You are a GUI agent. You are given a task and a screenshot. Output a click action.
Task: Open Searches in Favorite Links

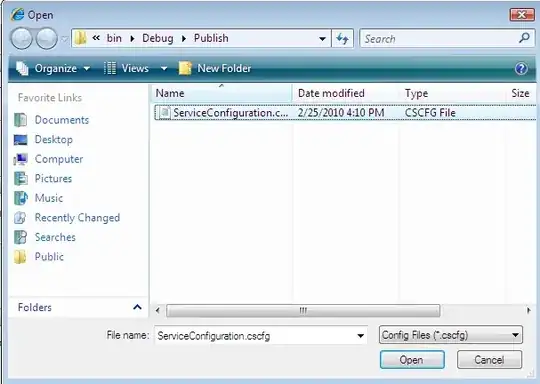coord(45,237)
